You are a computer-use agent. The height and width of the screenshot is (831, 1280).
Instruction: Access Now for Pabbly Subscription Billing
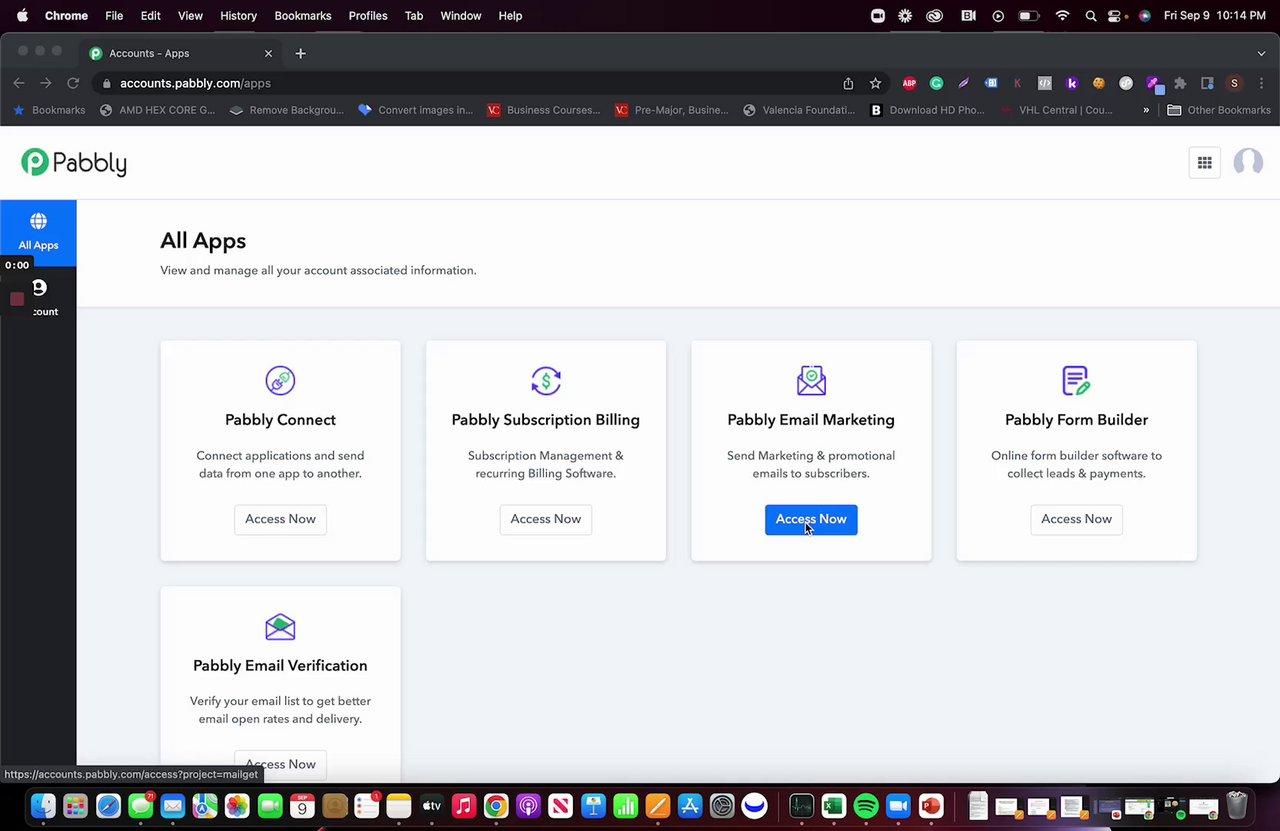(x=546, y=519)
